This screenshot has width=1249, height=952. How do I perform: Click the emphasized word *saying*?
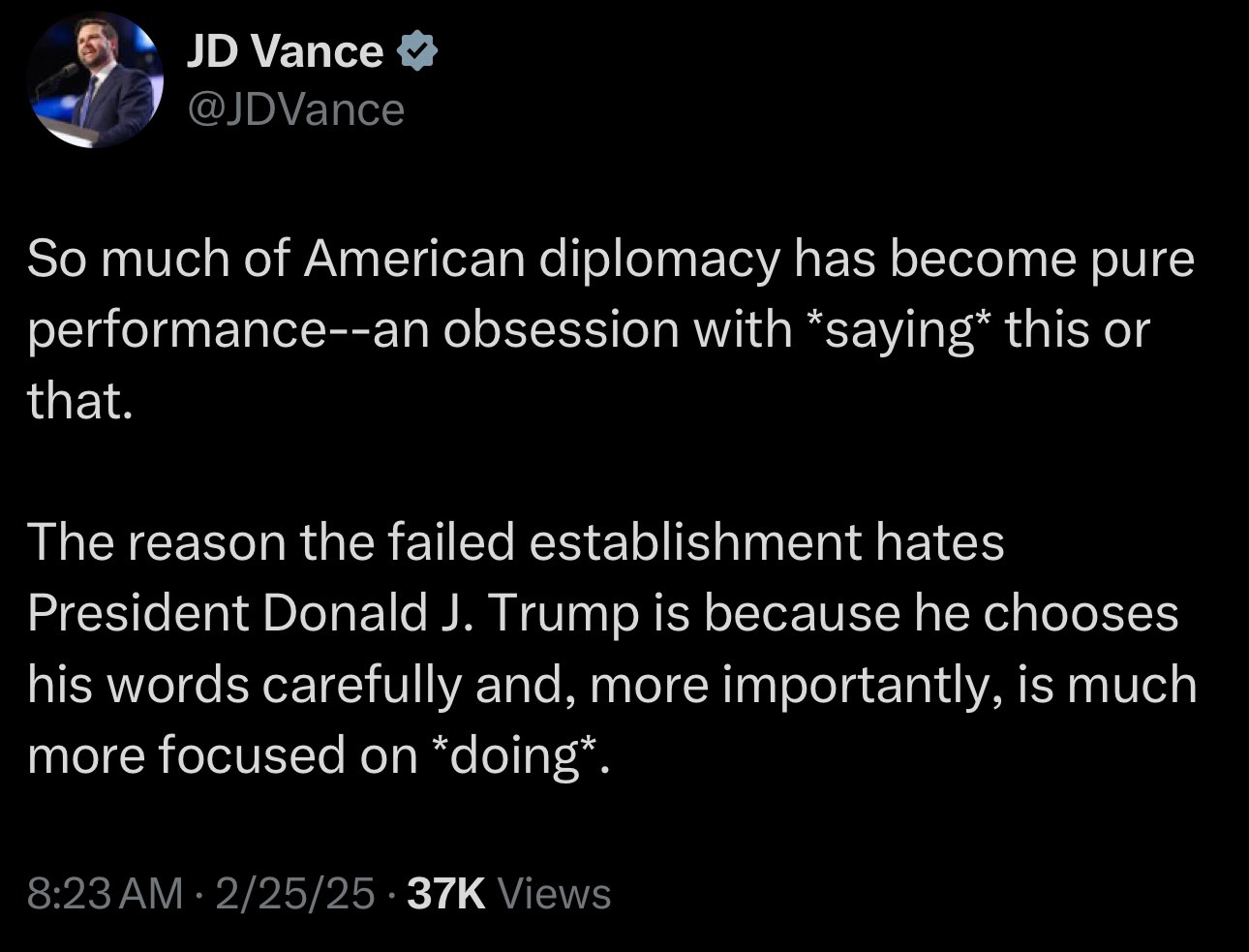click(897, 329)
